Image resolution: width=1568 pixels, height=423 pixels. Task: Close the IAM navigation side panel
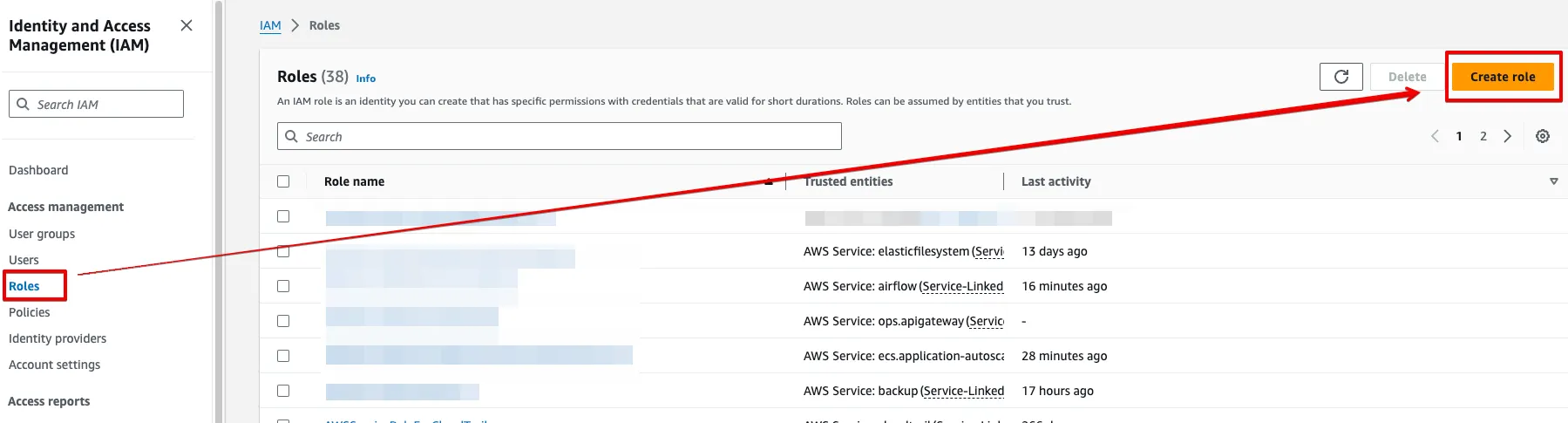coord(187,25)
